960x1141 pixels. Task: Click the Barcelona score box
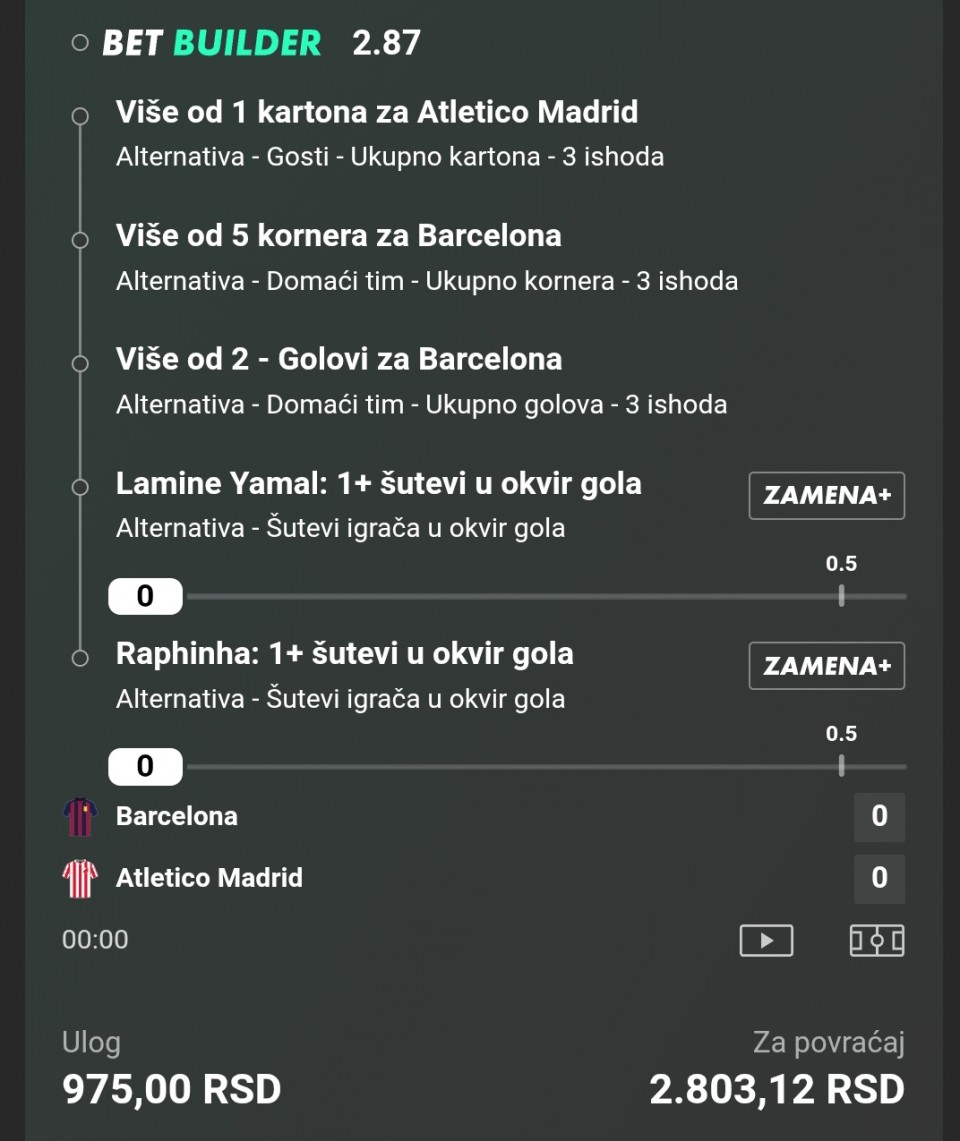click(879, 816)
